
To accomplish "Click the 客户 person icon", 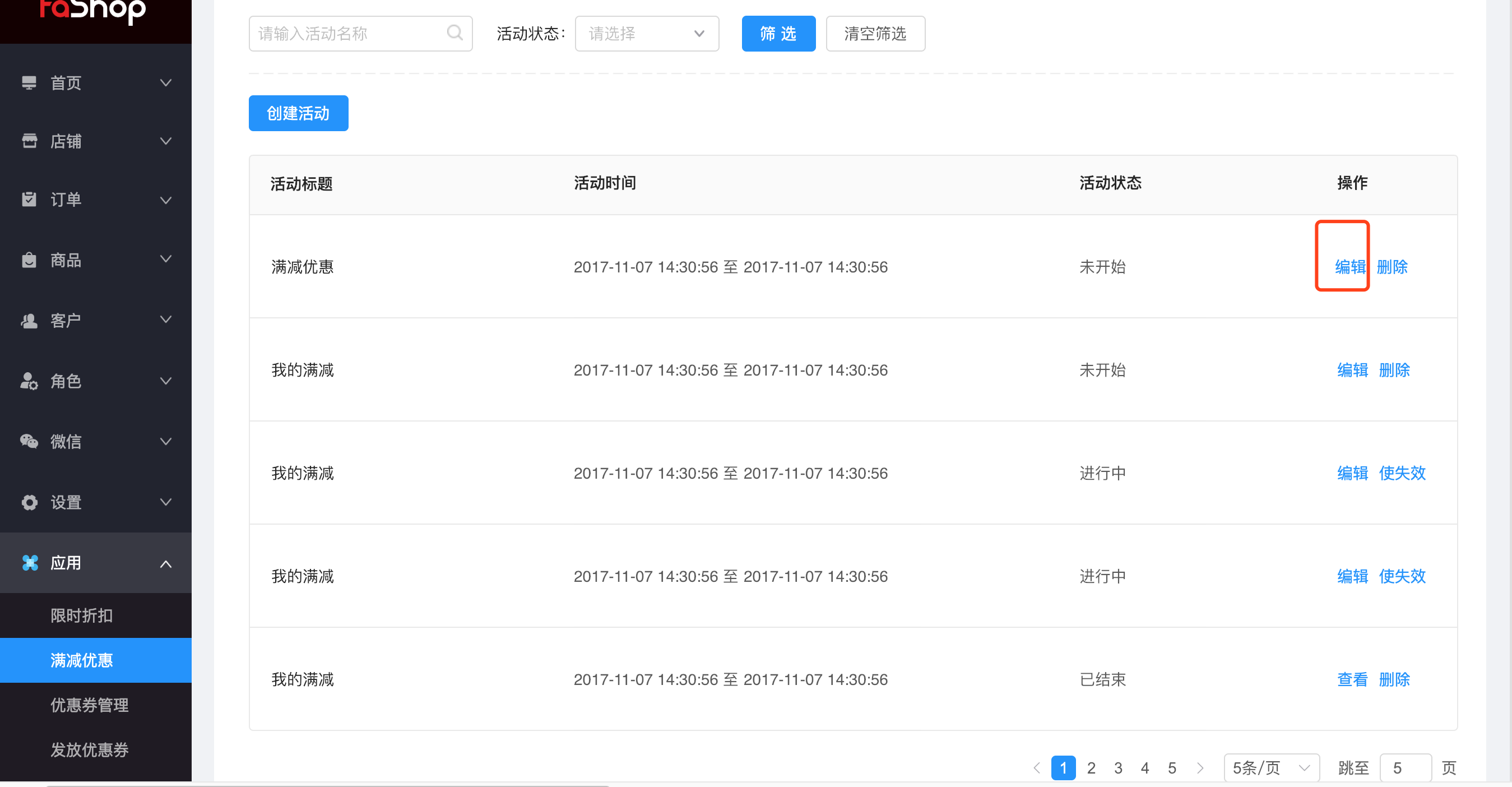I will (x=29, y=321).
